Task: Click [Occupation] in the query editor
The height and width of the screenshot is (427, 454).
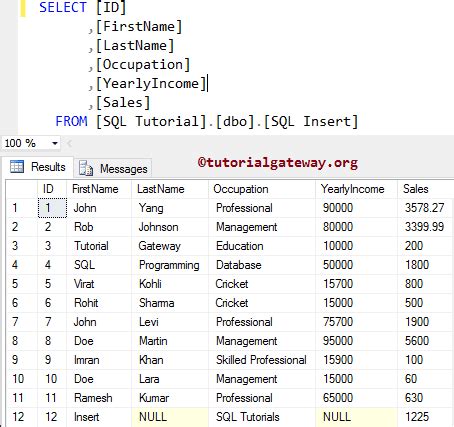Action: tap(143, 64)
